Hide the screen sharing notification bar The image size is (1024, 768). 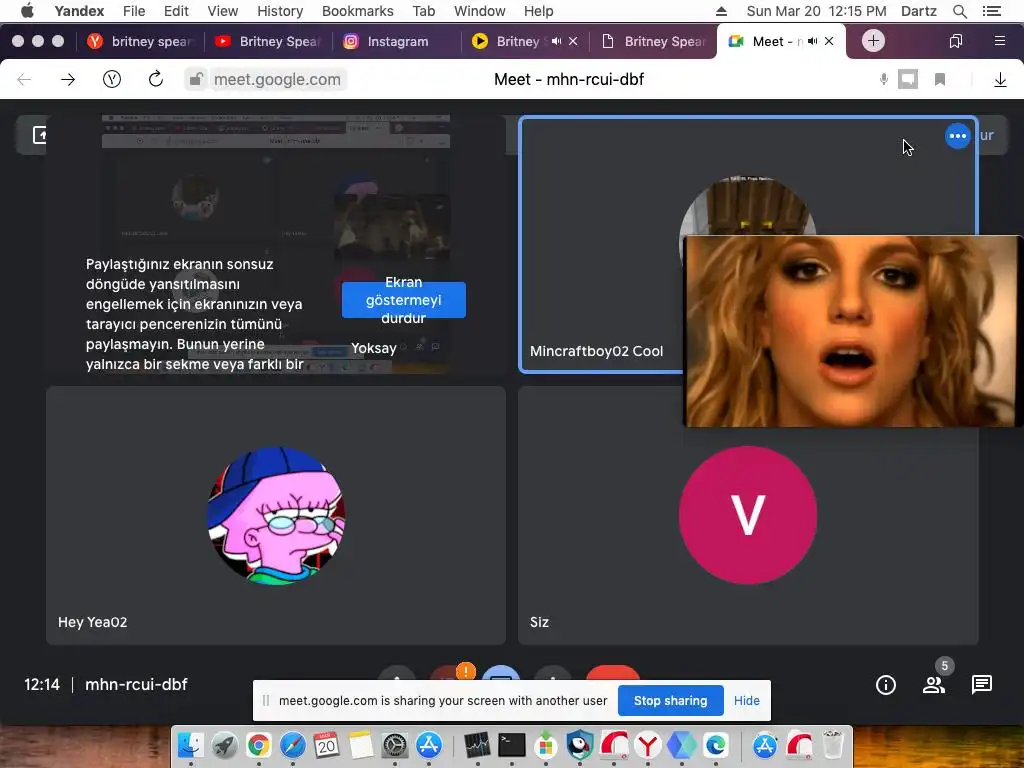(x=746, y=700)
